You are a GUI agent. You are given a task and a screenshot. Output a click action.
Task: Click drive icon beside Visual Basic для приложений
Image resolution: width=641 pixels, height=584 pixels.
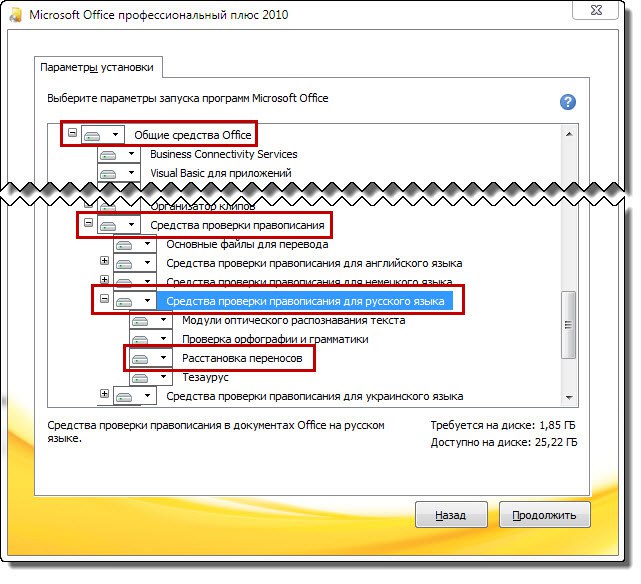(x=109, y=173)
